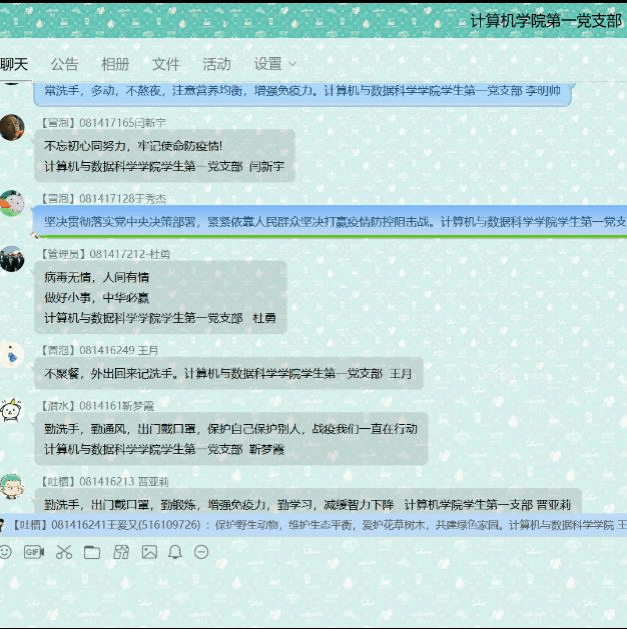The width and height of the screenshot is (627, 629).
Task: Select the 活动 tab
Action: (216, 64)
